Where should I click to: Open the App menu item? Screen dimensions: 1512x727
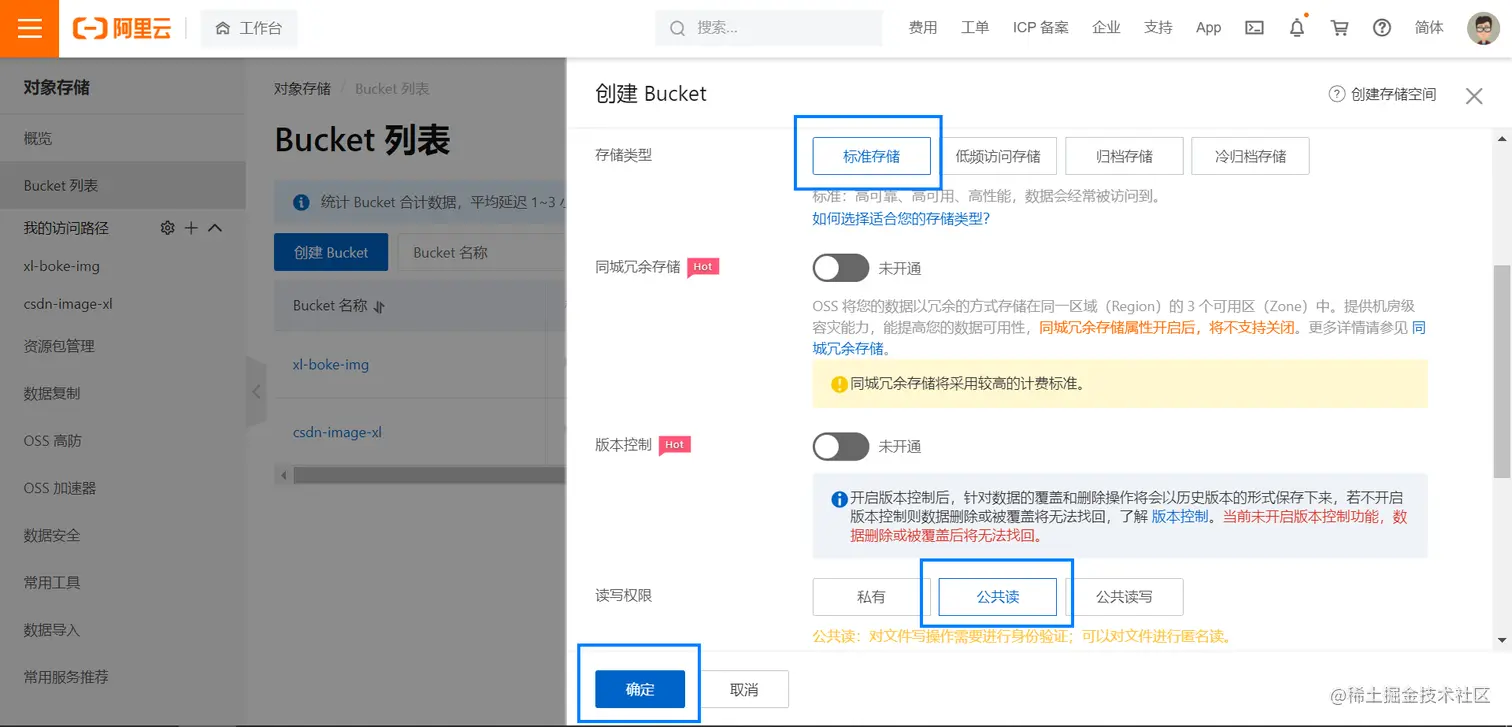point(1208,28)
